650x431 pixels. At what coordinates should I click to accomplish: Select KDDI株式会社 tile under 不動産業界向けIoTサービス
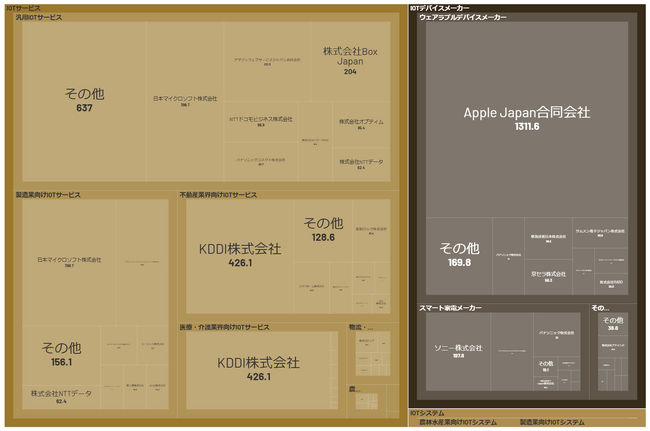(x=240, y=255)
